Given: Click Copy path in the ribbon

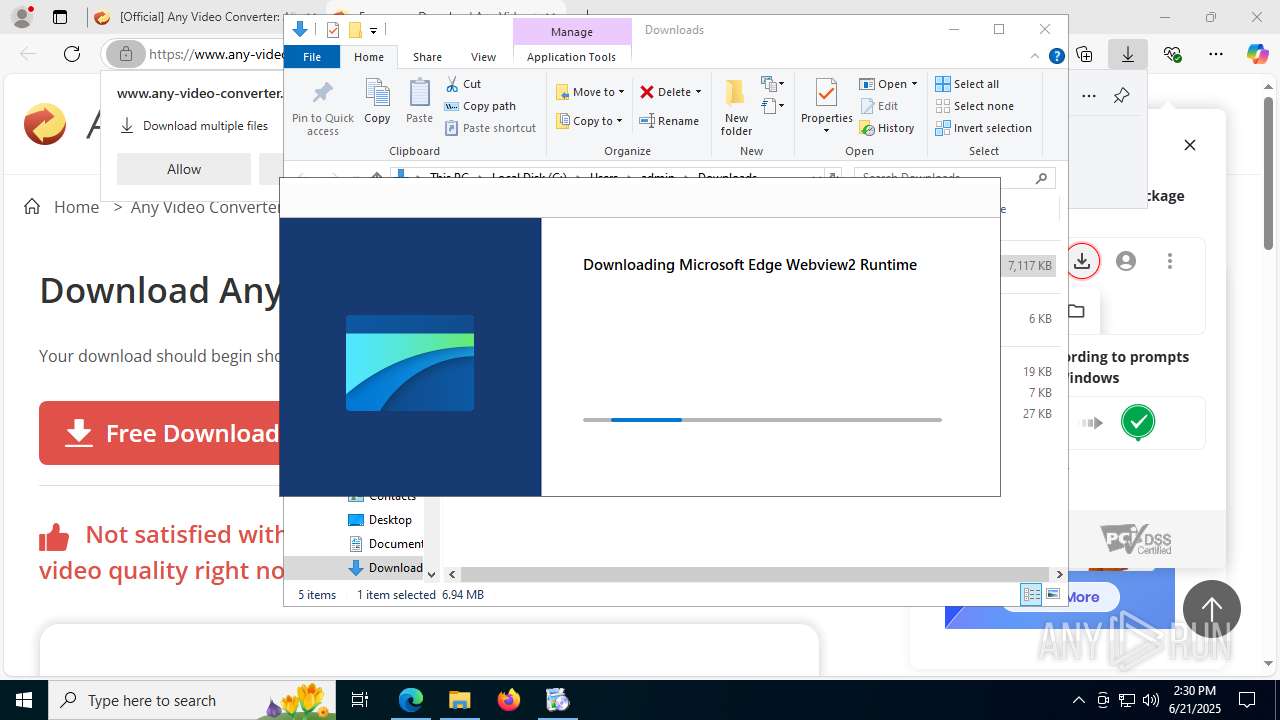Looking at the screenshot, I should [x=480, y=106].
